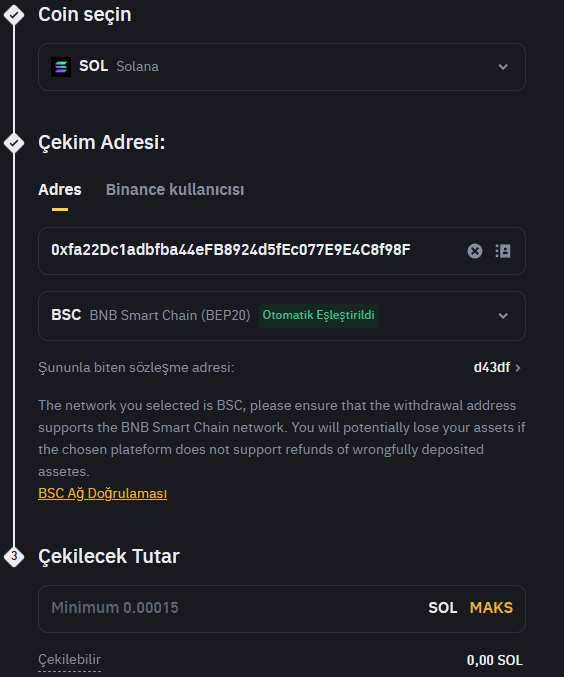This screenshot has height=677, width=564.
Task: Open the BSC Ağ Doğrulaması link
Action: point(102,493)
